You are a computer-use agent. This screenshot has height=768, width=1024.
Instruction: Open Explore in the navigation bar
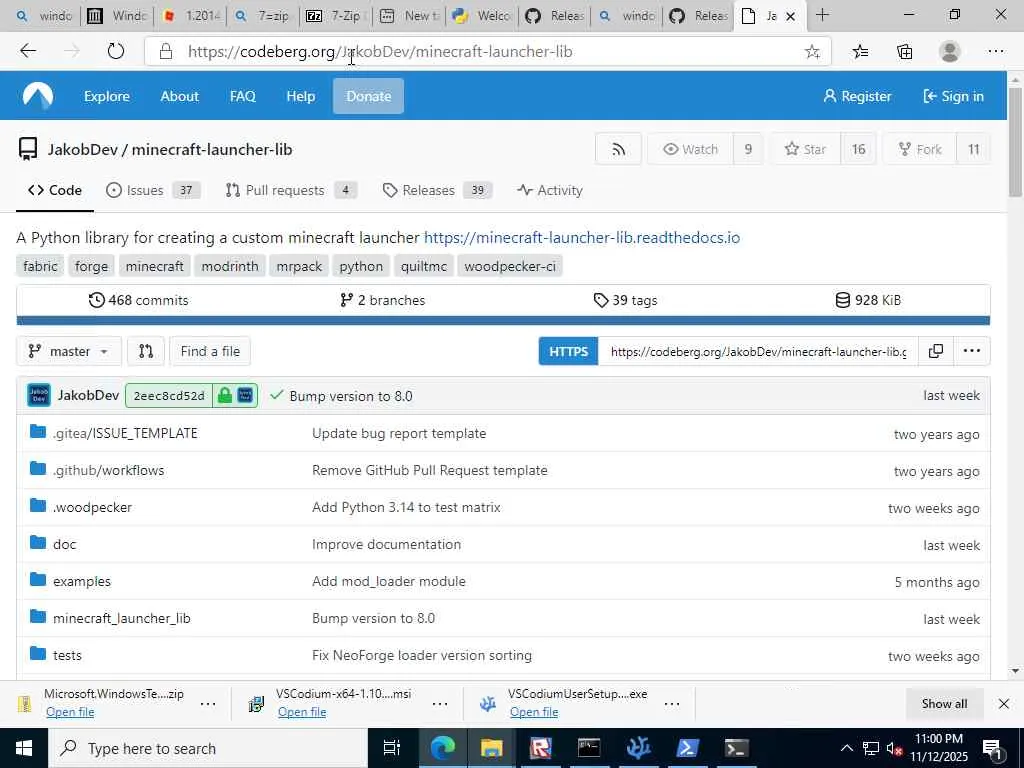[x=106, y=96]
